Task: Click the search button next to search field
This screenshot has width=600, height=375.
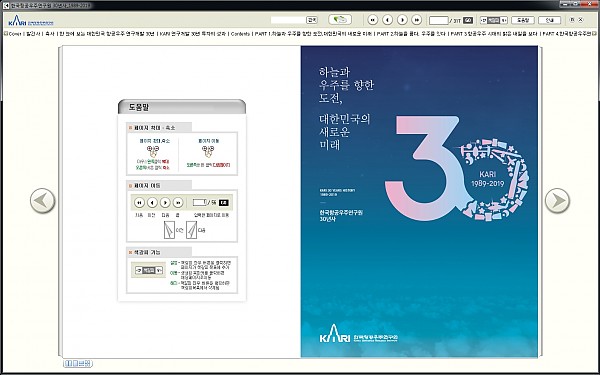Action: pyautogui.click(x=312, y=20)
